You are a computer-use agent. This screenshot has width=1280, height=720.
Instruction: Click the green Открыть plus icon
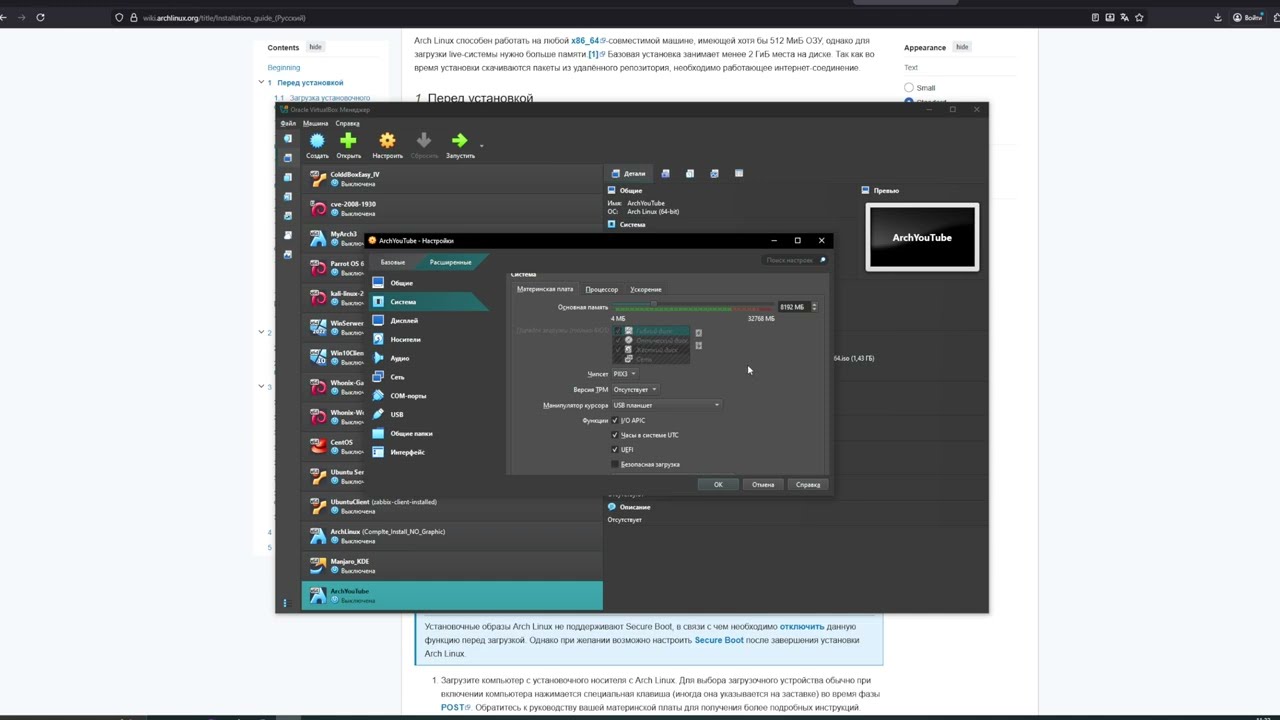[x=348, y=141]
